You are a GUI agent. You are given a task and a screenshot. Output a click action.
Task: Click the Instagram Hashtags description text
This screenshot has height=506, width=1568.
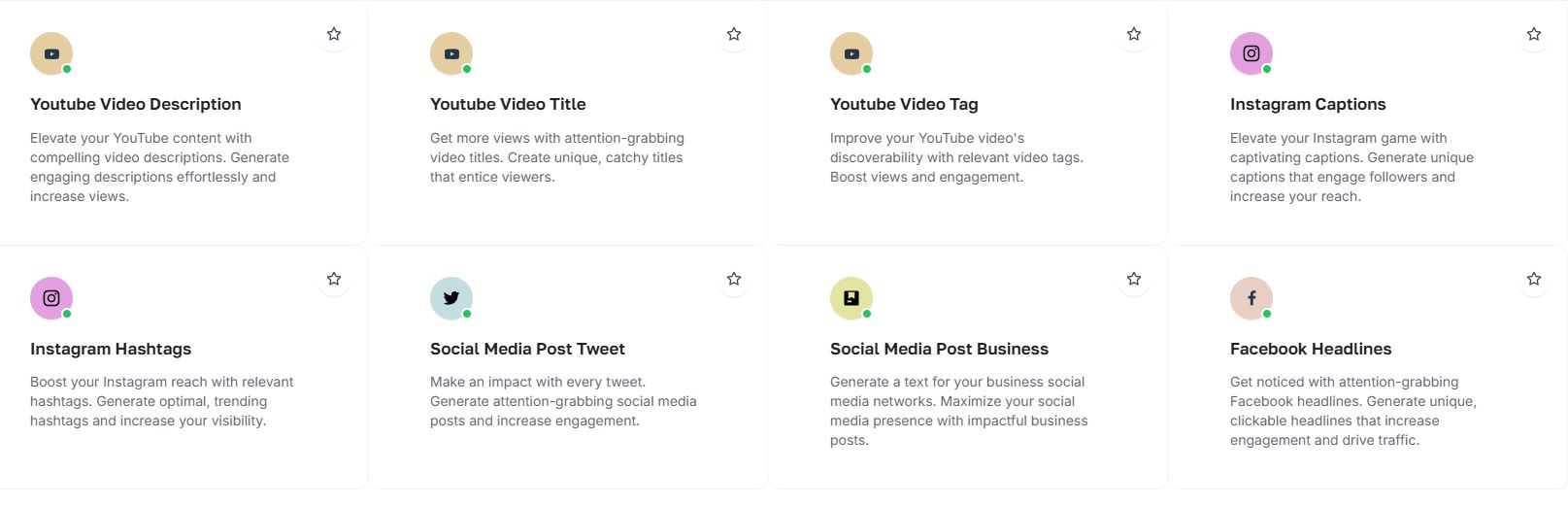162,401
